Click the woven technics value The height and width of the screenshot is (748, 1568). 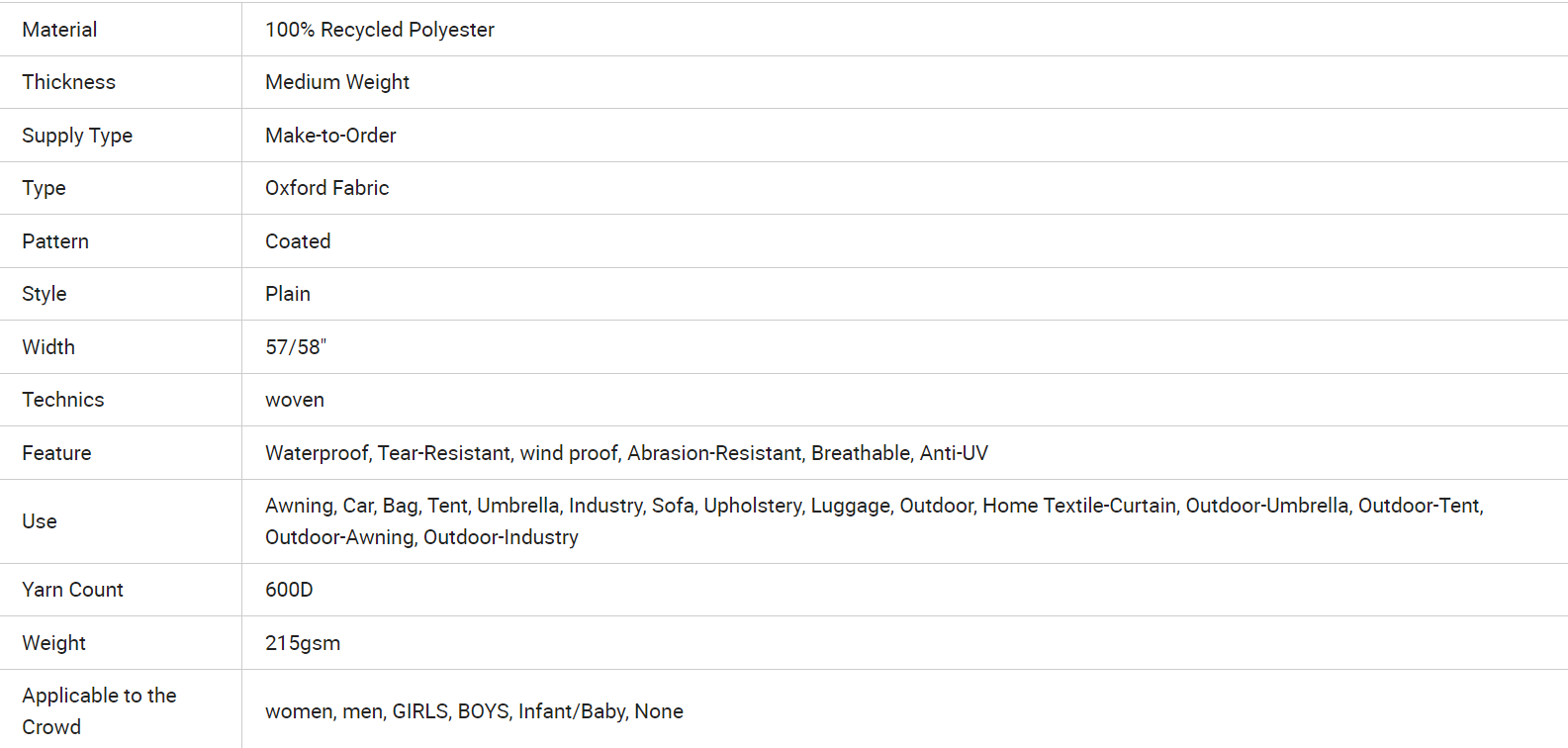coord(295,400)
